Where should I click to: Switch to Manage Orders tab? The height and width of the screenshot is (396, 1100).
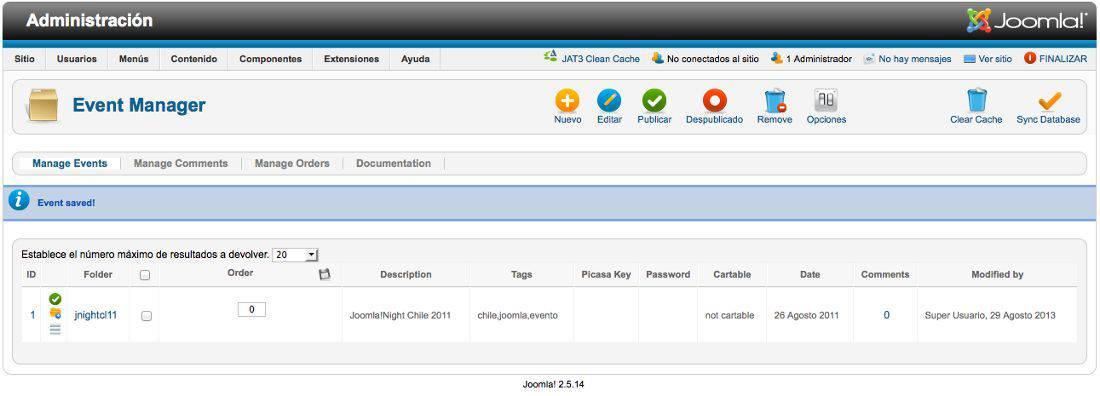[292, 164]
